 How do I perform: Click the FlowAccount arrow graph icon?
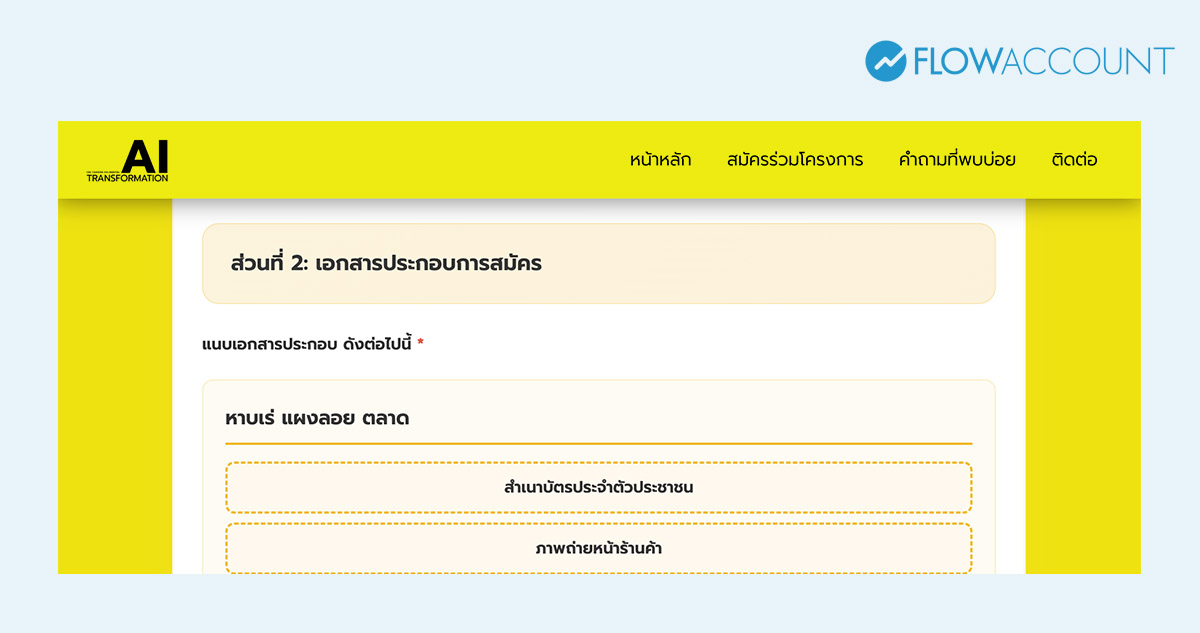point(886,60)
